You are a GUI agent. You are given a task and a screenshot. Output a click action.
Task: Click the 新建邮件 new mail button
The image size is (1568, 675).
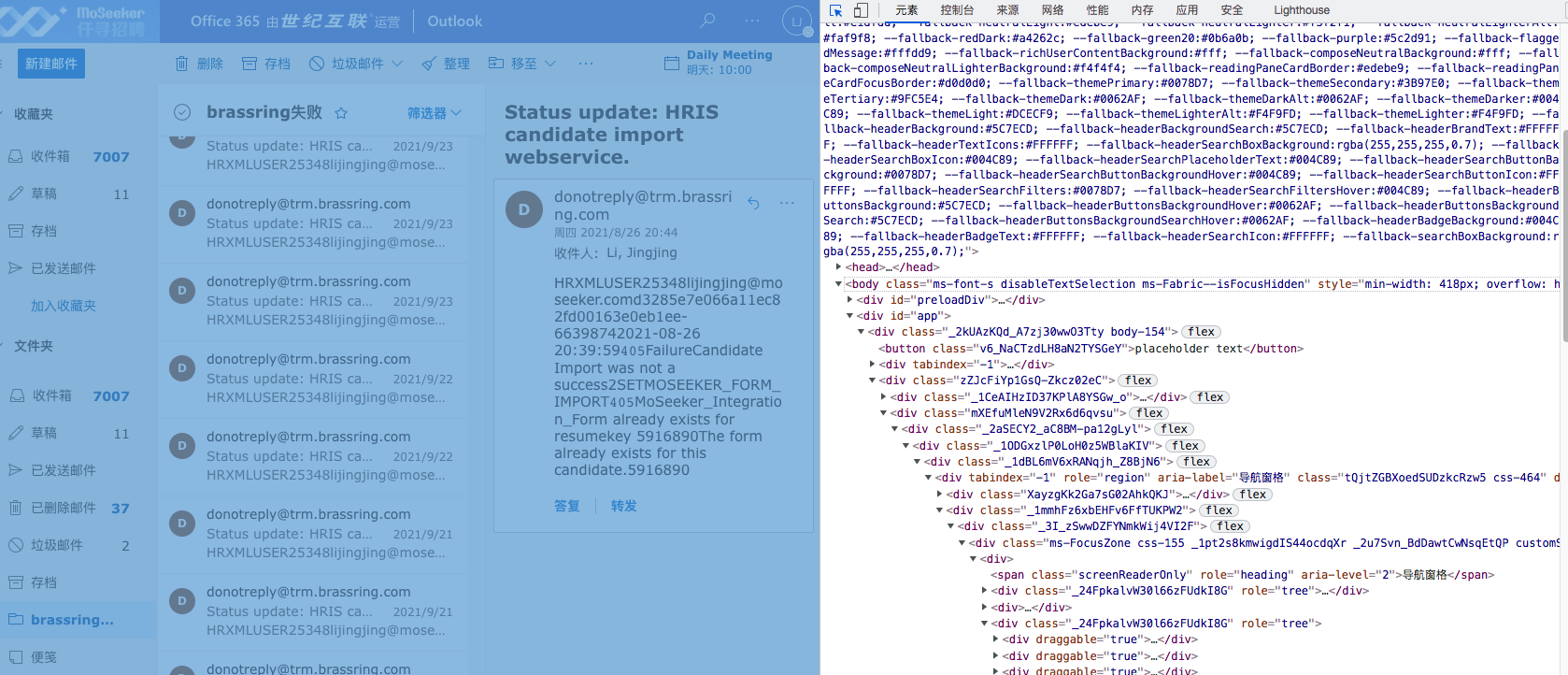[x=51, y=64]
